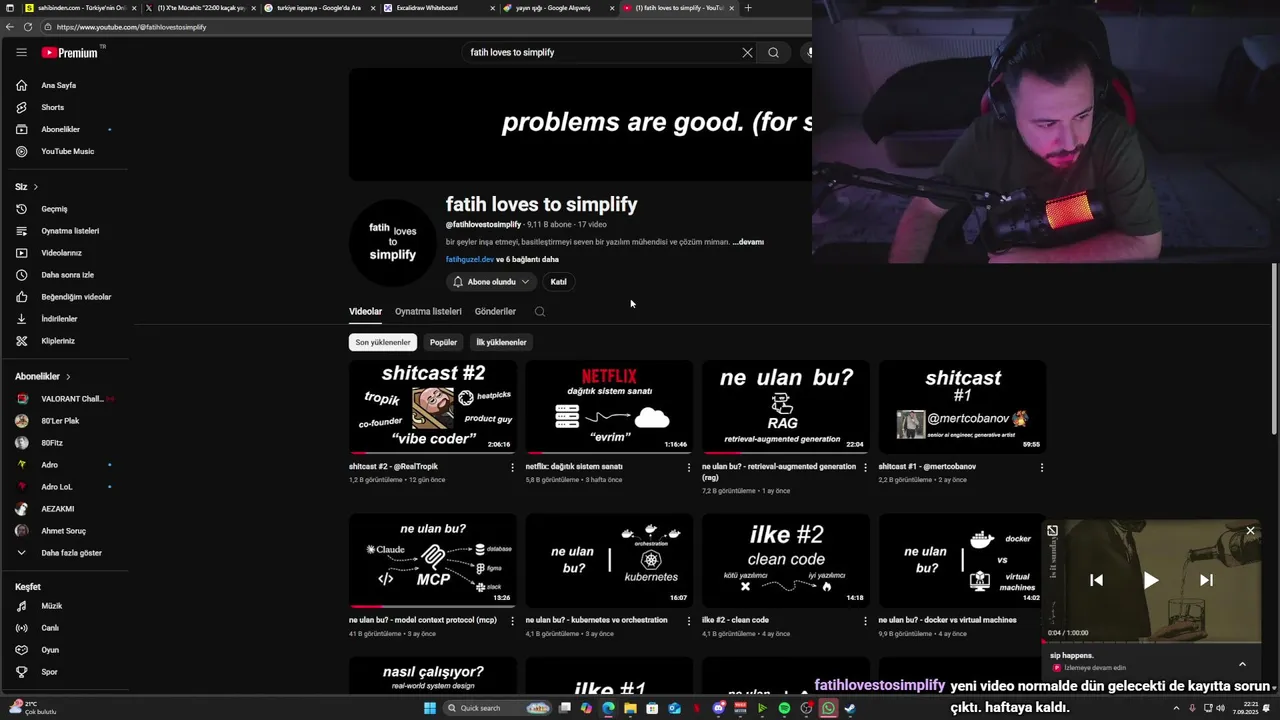Expand channel description with ...devamı
1280x720 pixels.
[748, 242]
